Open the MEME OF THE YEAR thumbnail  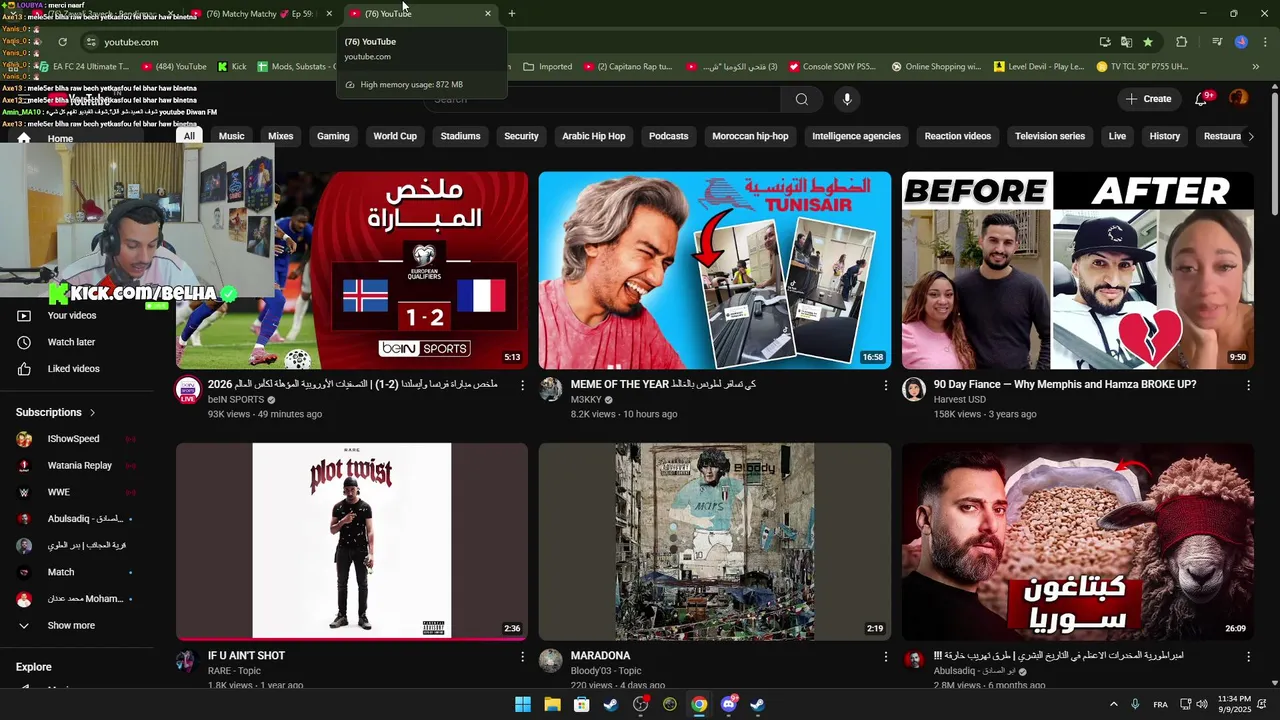pos(714,270)
